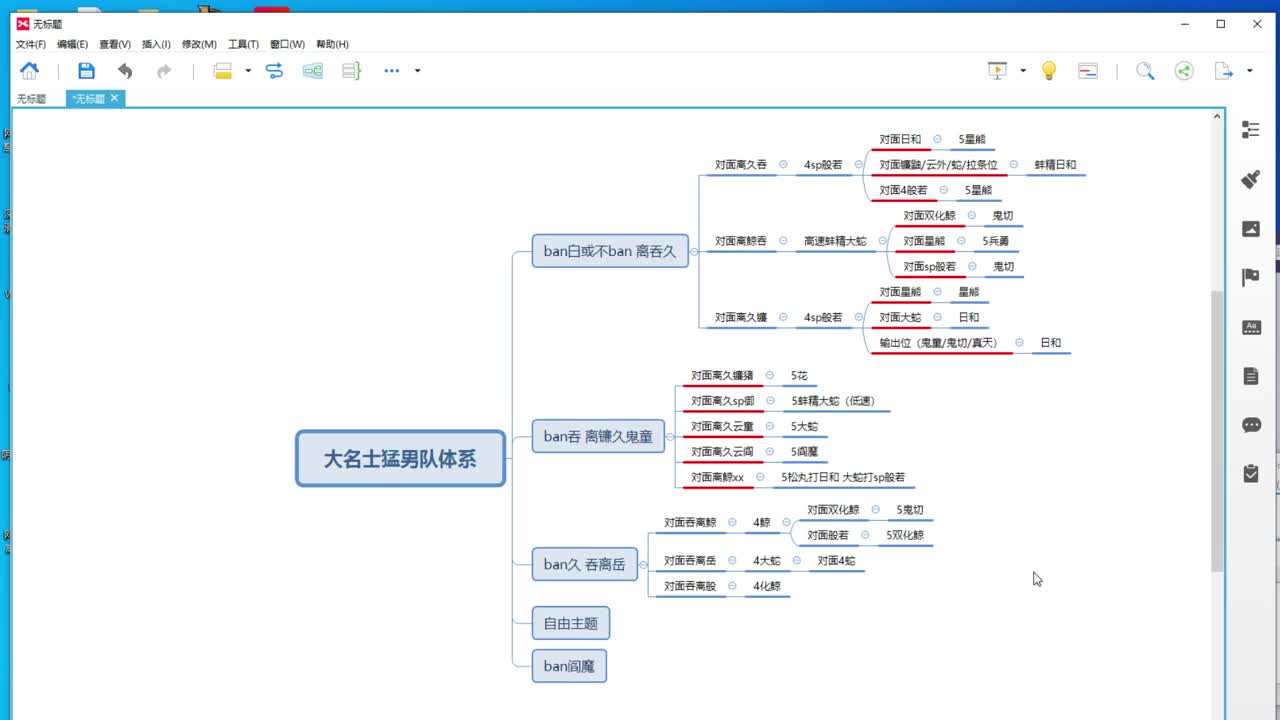Toggle the lightbulb Zen mode icon
This screenshot has height=720, width=1280.
click(1048, 70)
